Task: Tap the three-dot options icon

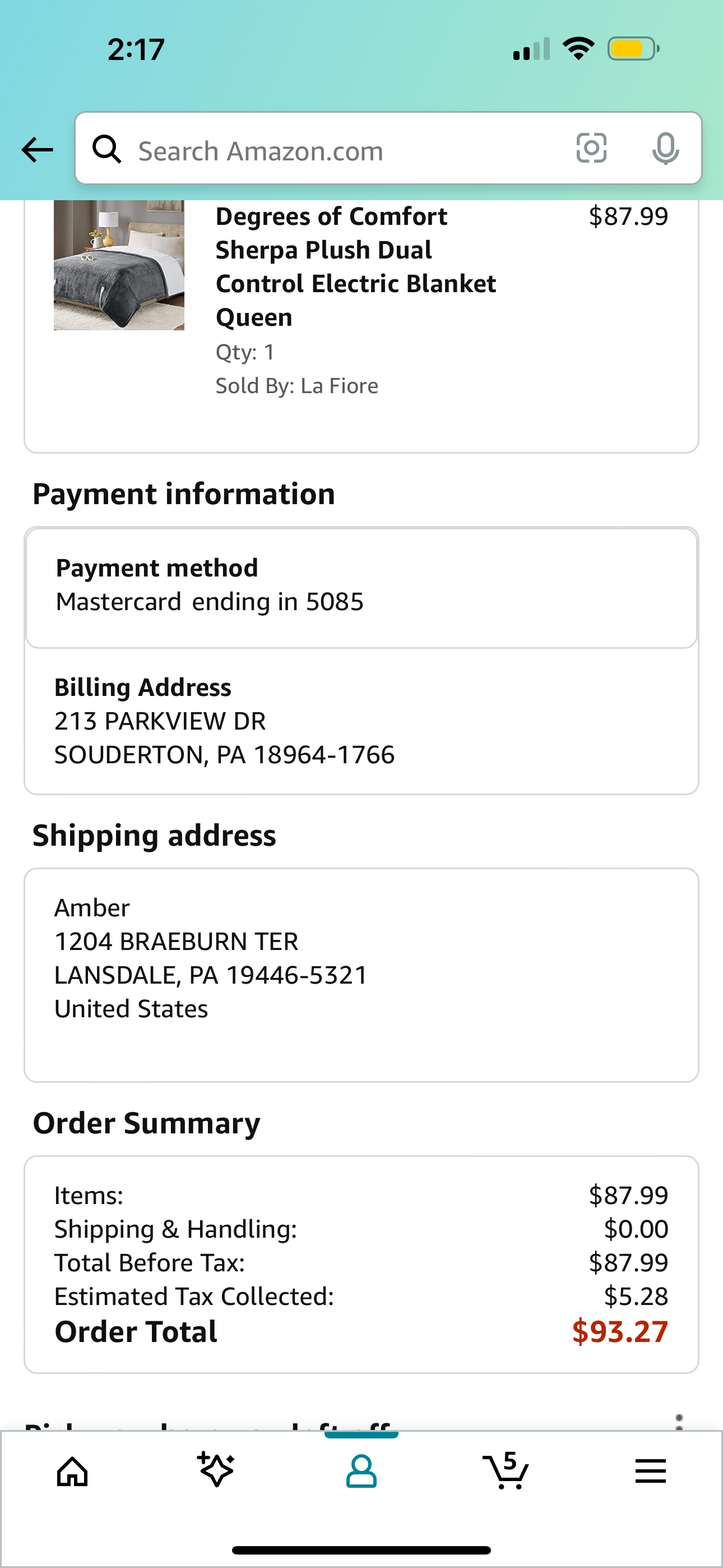Action: [679, 1421]
